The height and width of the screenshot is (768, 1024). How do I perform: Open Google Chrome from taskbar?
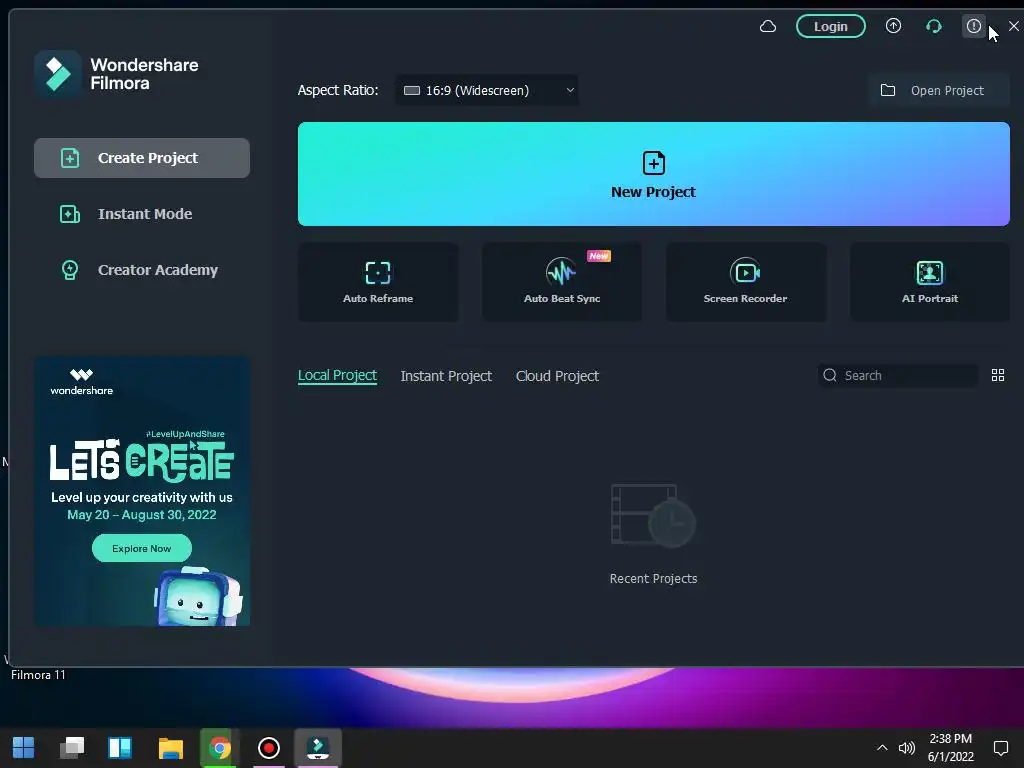(219, 748)
